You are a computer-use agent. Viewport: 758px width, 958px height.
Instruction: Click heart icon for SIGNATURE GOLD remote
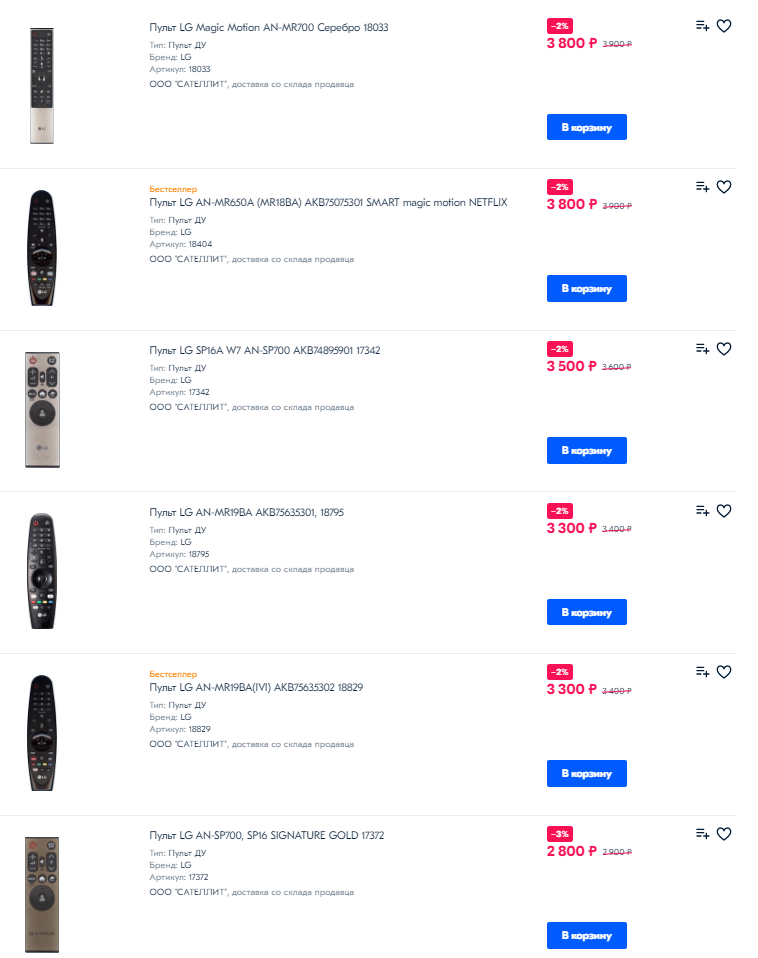[724, 833]
